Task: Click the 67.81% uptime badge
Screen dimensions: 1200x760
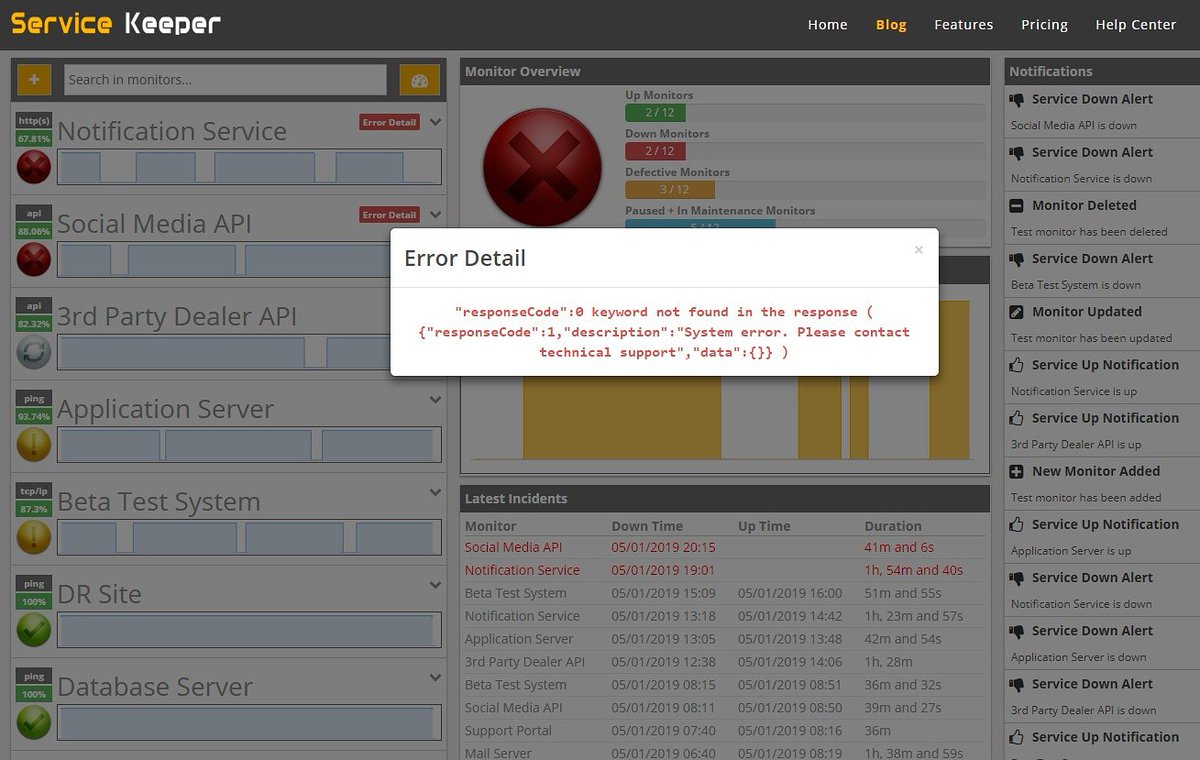Action: click(x=34, y=138)
